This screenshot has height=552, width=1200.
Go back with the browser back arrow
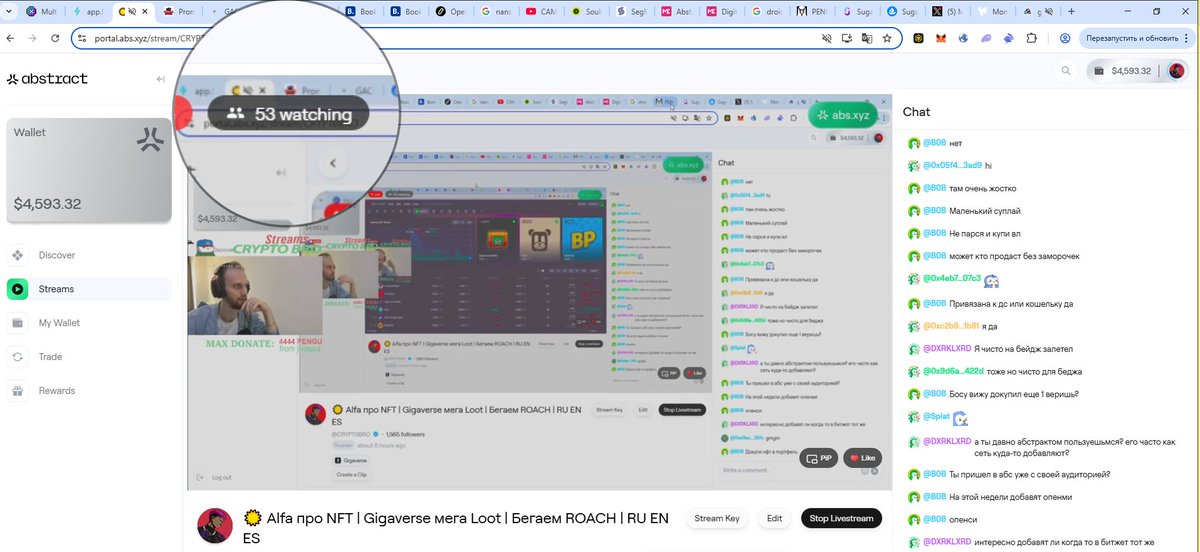pyautogui.click(x=10, y=38)
